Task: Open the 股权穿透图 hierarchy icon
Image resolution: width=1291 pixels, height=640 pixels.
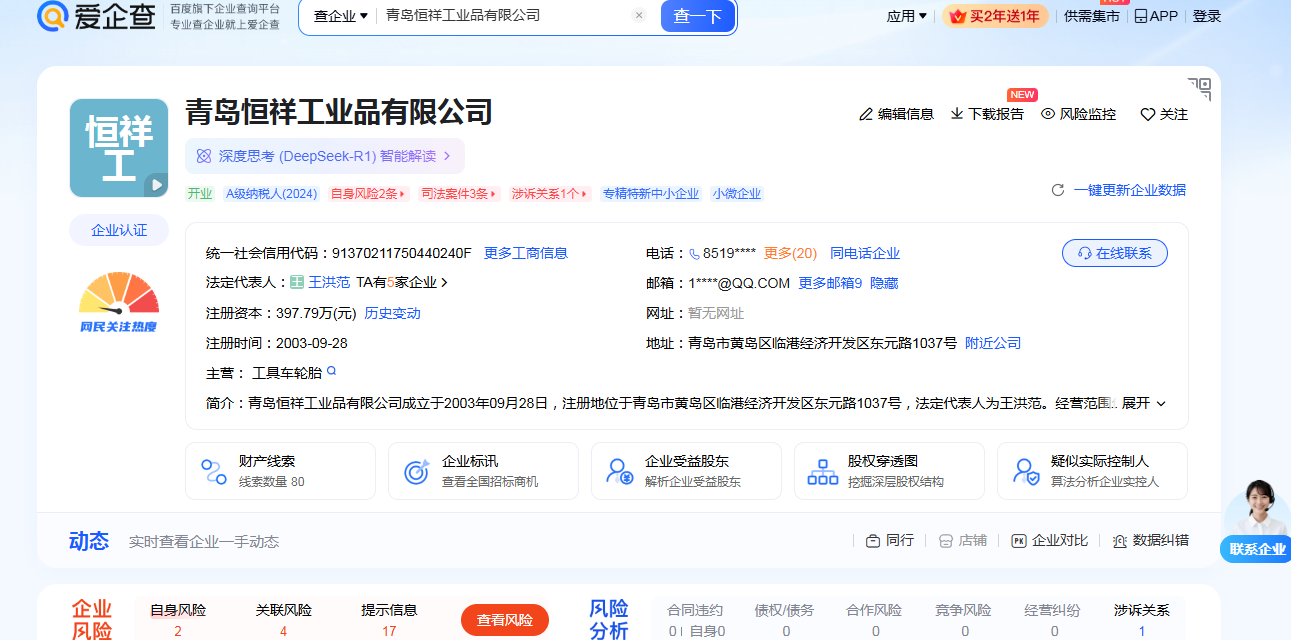Action: pyautogui.click(x=823, y=471)
